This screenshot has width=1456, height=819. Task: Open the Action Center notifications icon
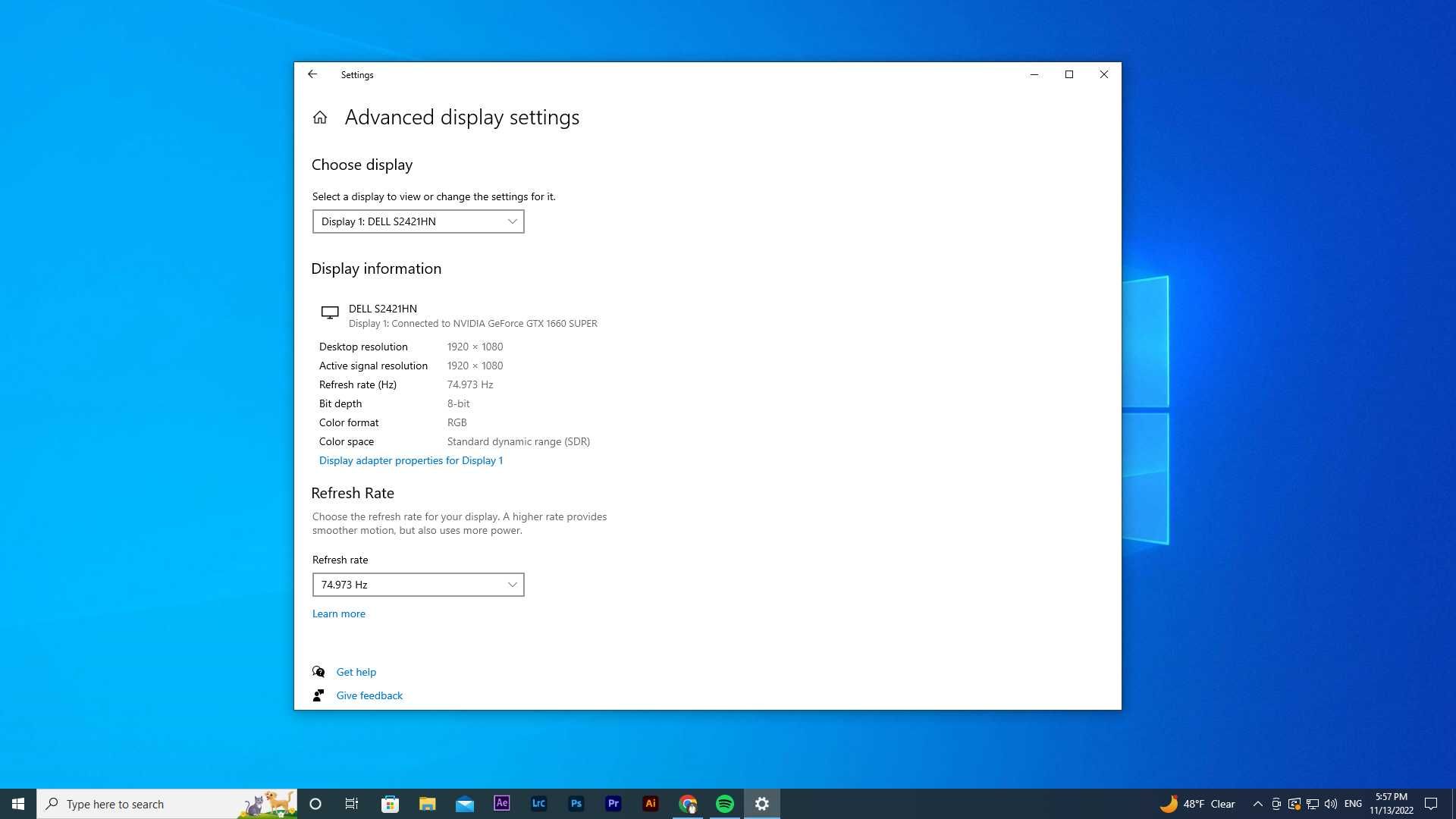[1431, 804]
